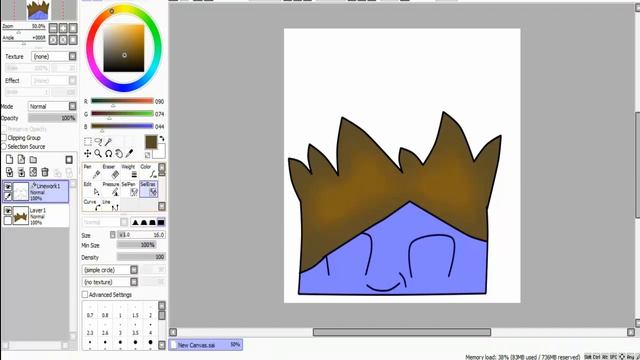Click the brown foreground color swatch
The width and height of the screenshot is (640, 360).
coord(151,142)
